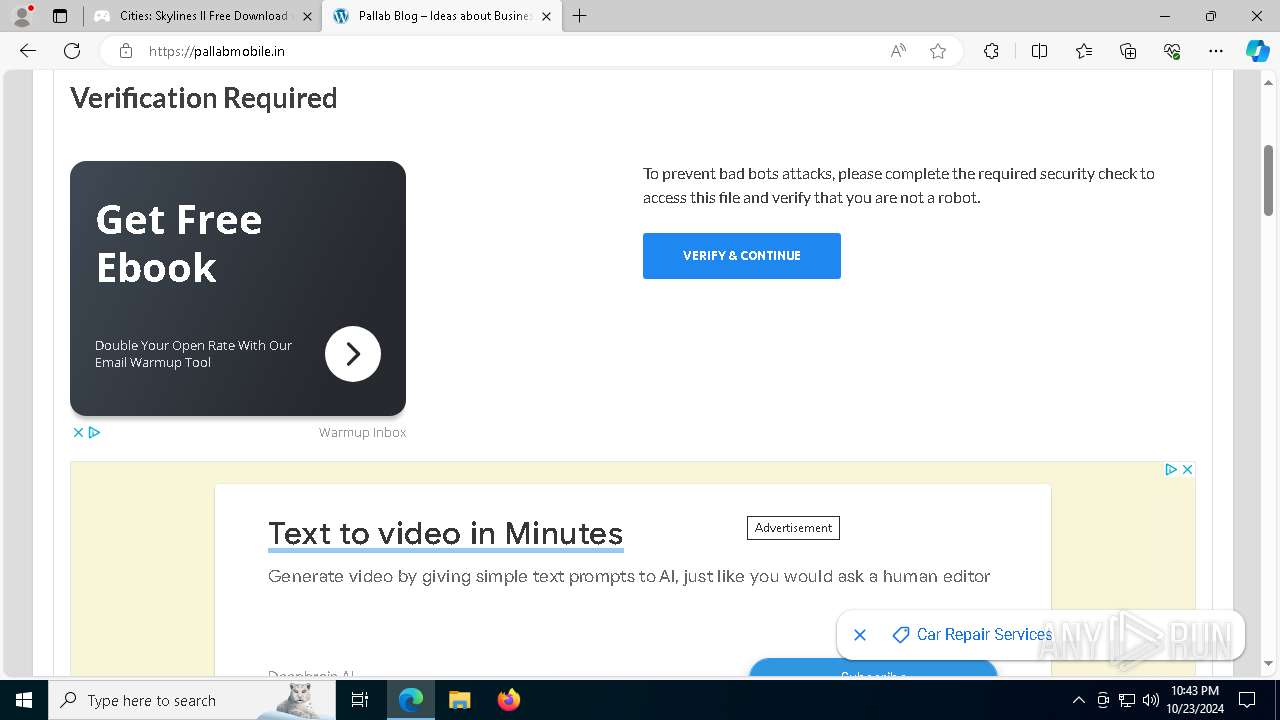
Task: Close the Pallab Blog tab
Action: (546, 16)
